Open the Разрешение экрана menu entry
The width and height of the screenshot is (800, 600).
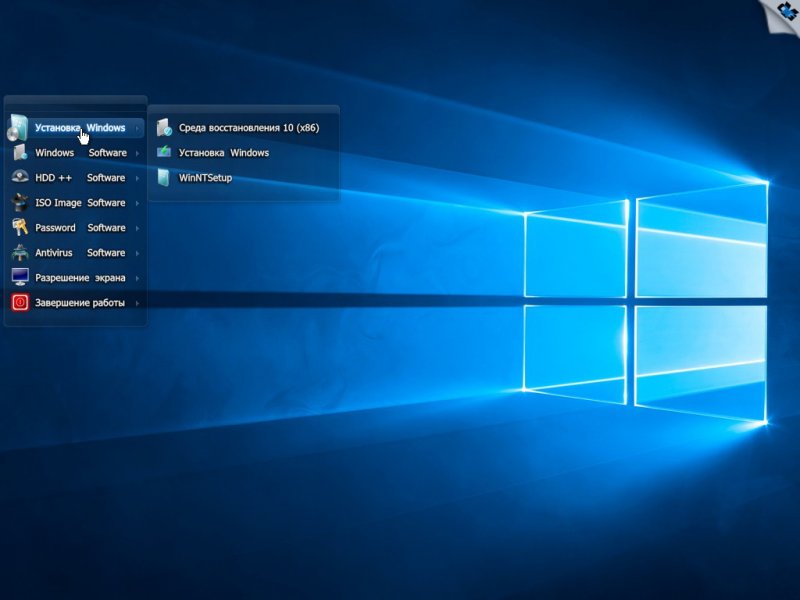[x=76, y=278]
